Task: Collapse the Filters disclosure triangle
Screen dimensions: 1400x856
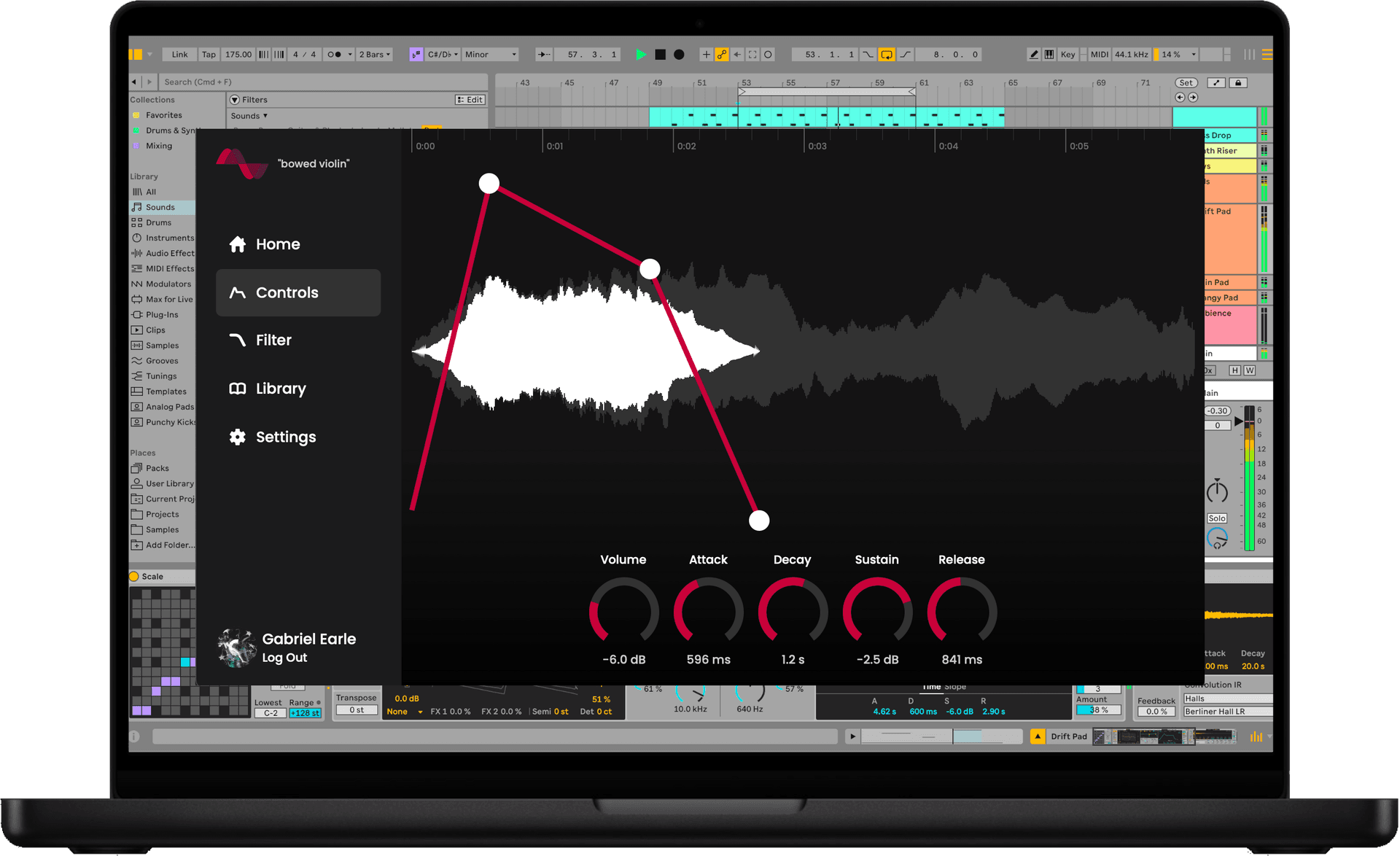Action: point(235,100)
